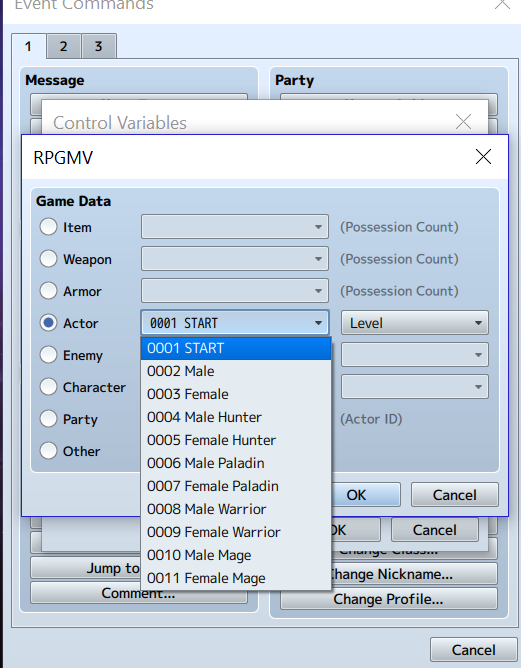Choose 0005 Female Hunter from list
This screenshot has width=521, height=668.
pyautogui.click(x=236, y=440)
